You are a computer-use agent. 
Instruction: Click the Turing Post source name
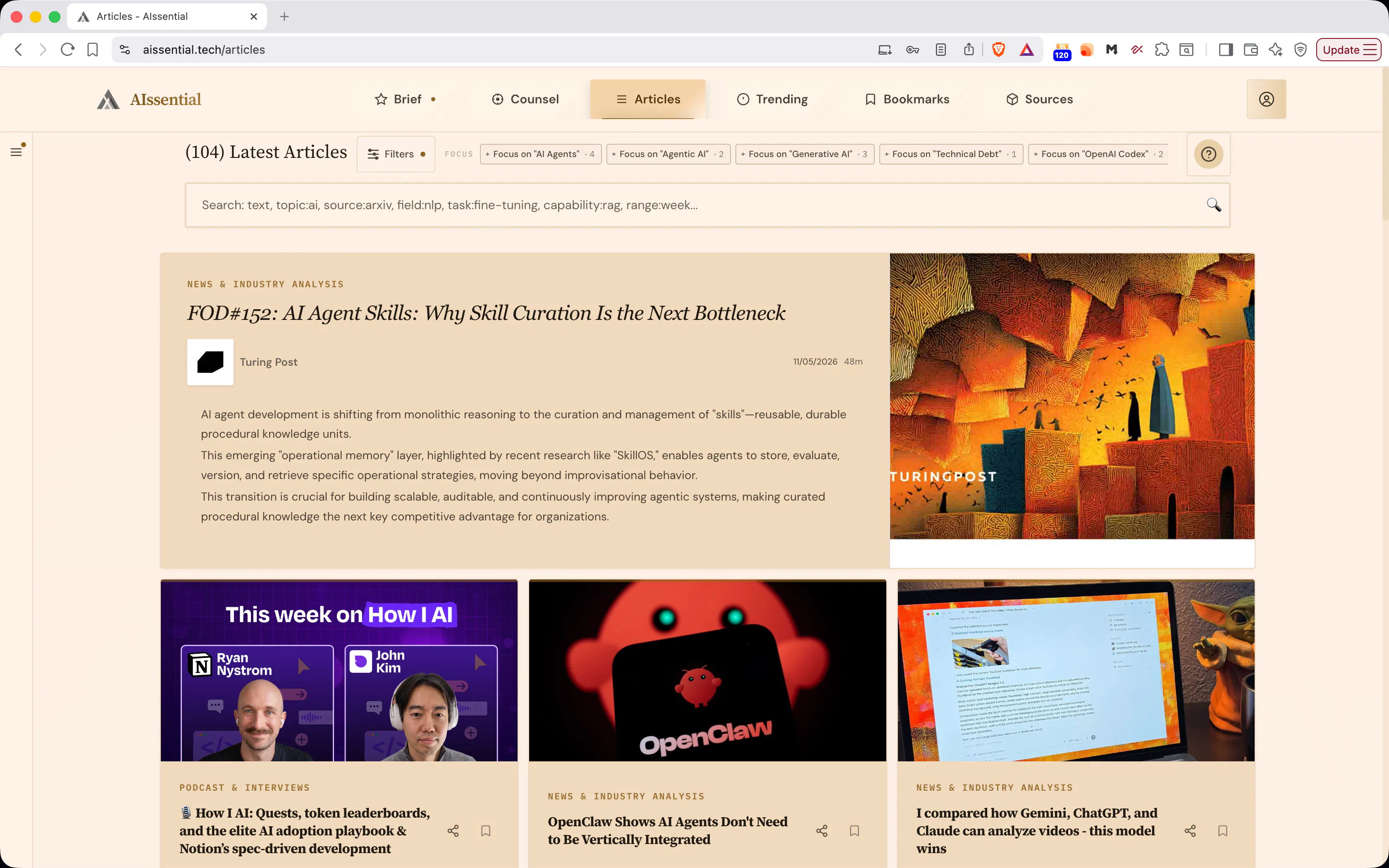pos(269,362)
